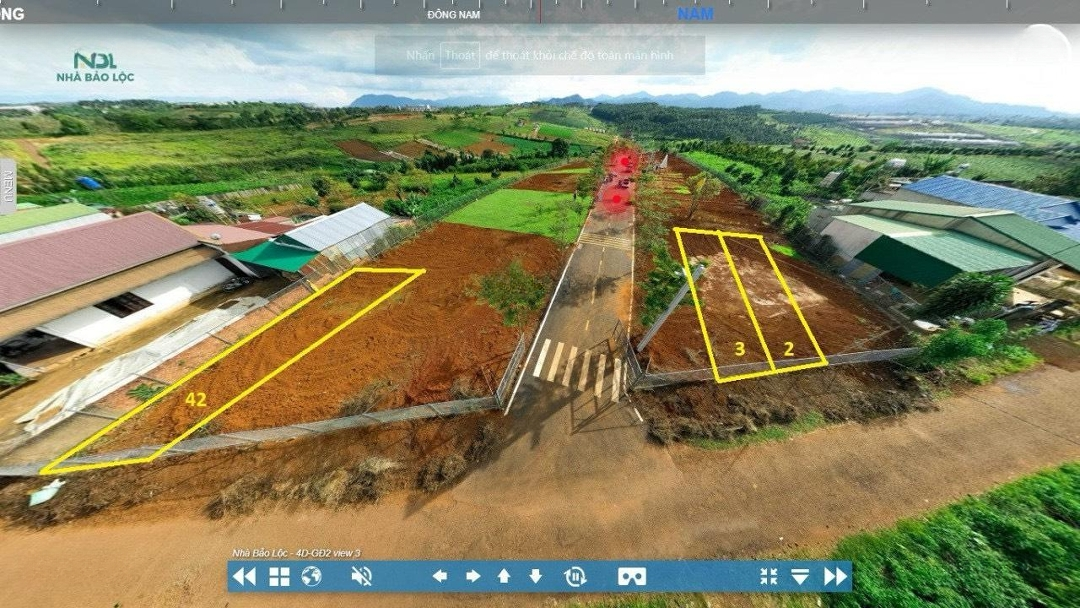The width and height of the screenshot is (1080, 608).
Task: Pause the auto-rotation
Action: pyautogui.click(x=575, y=576)
